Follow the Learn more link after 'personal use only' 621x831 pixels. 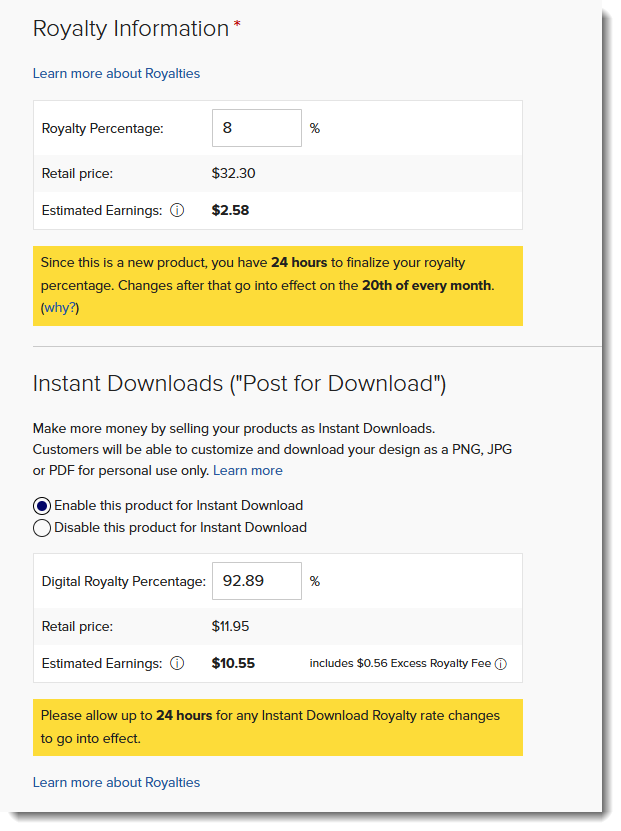[x=248, y=470]
